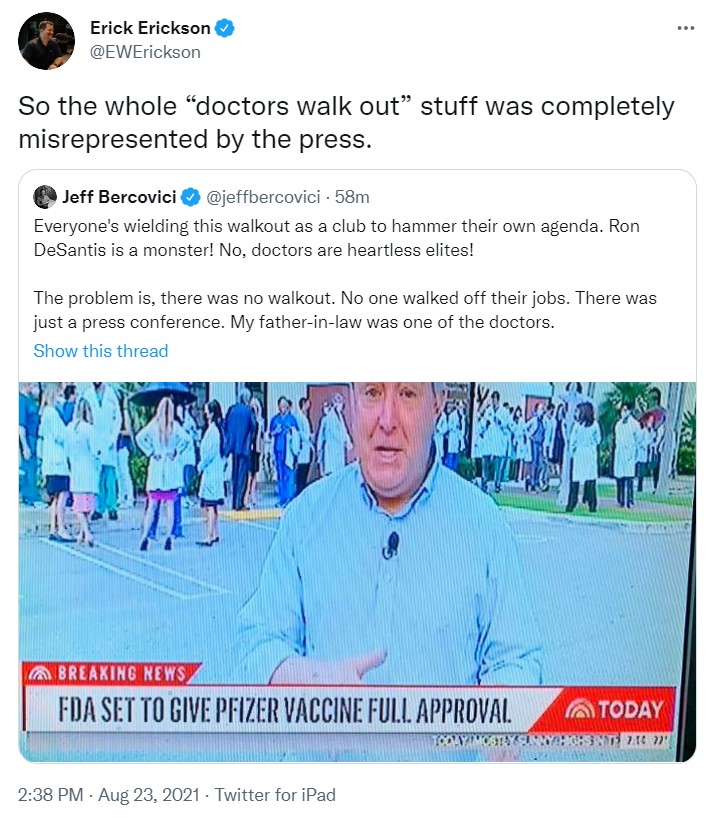
Task: Click the FDA Pfizer vaccine headline in photo
Action: pyautogui.click(x=285, y=710)
